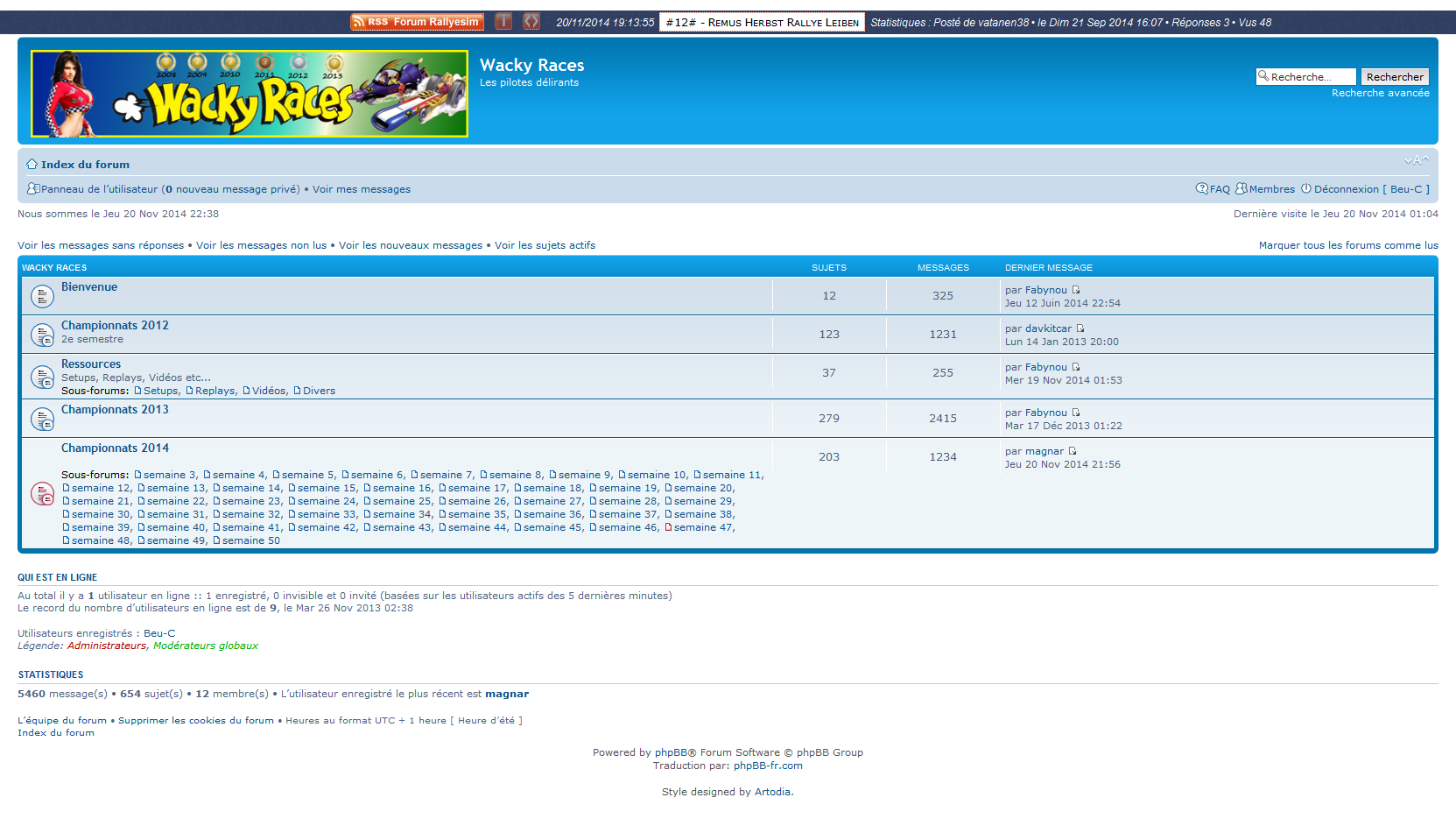Log out via Déconnexion link
Image resolution: width=1456 pixels, height=840 pixels.
tap(1346, 189)
